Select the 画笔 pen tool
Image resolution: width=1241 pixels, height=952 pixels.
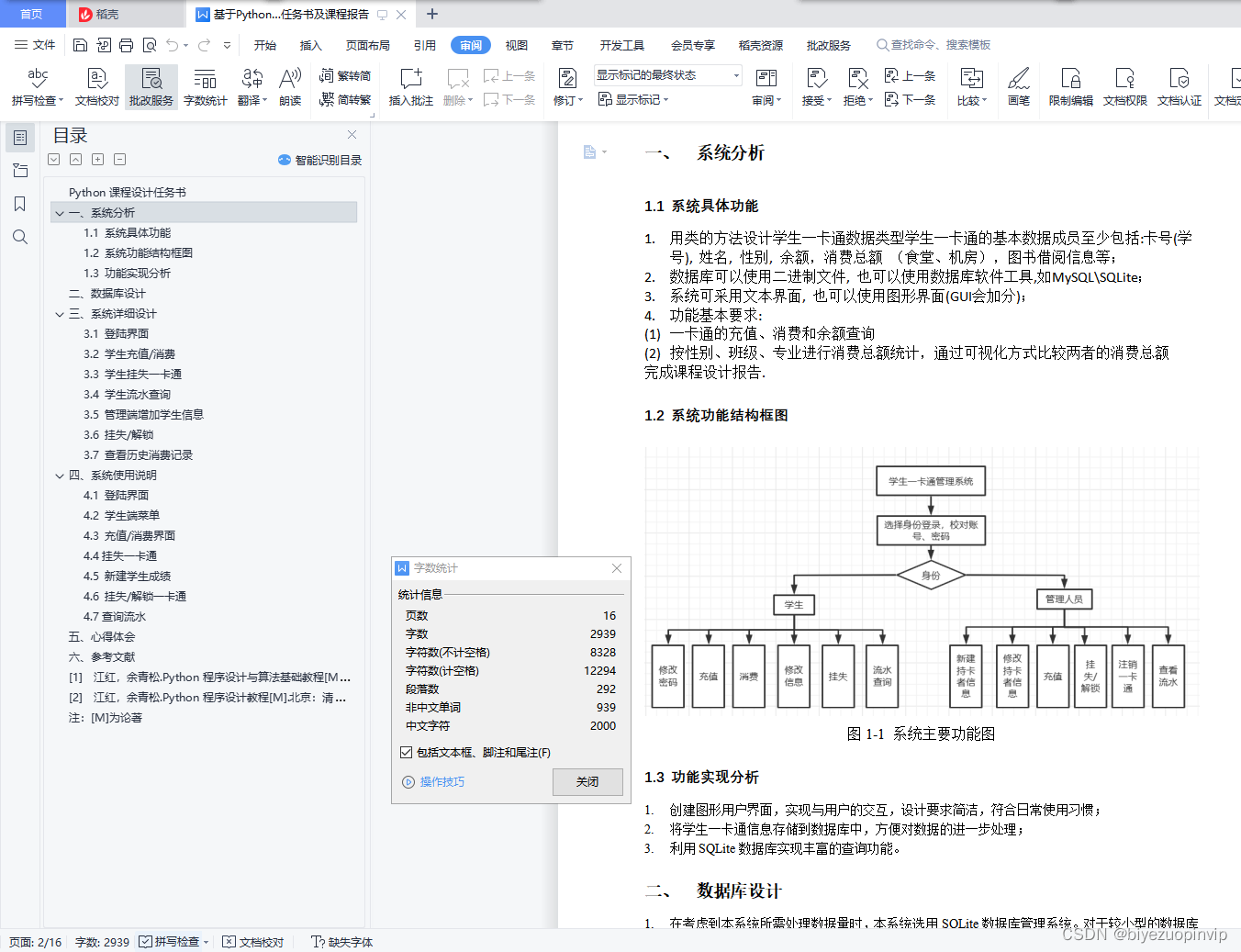[1019, 87]
